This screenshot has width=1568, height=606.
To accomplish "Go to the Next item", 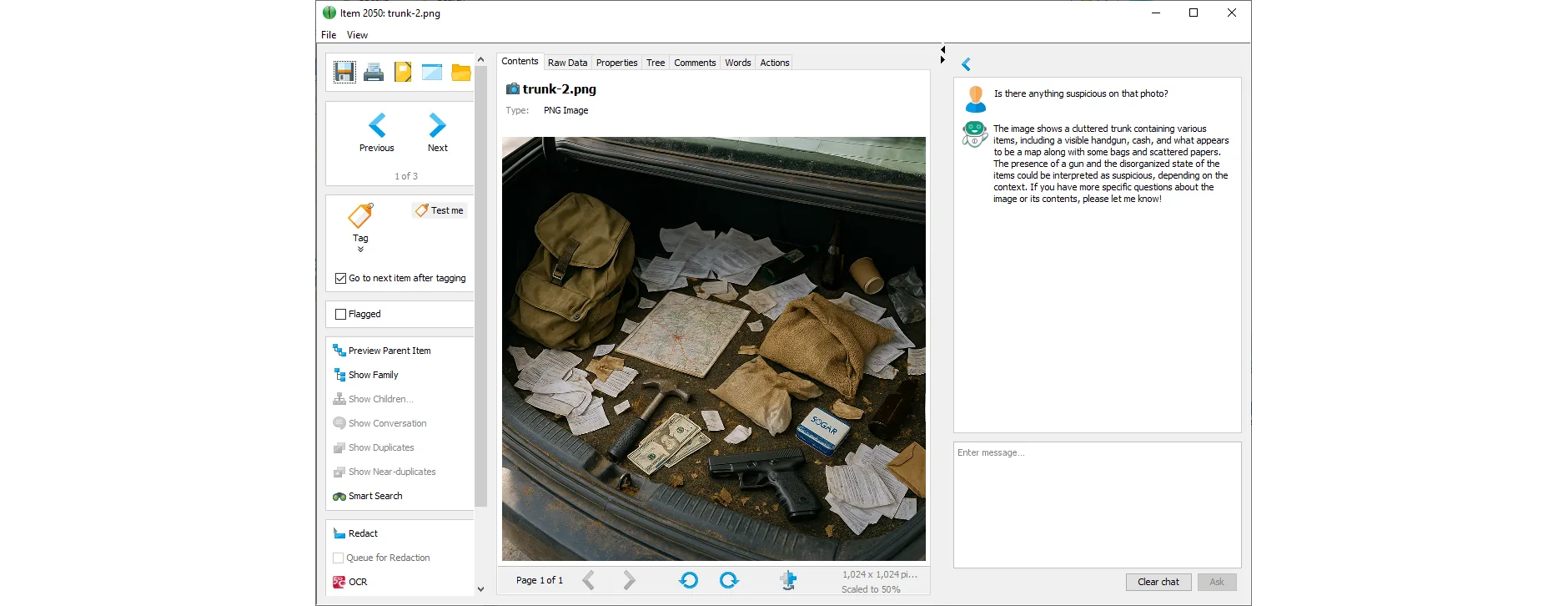I will (438, 133).
